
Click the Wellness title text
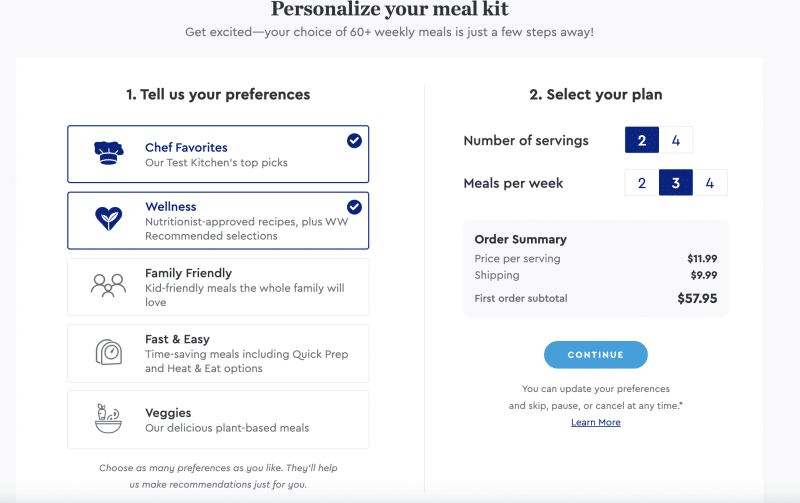pyautogui.click(x=171, y=207)
